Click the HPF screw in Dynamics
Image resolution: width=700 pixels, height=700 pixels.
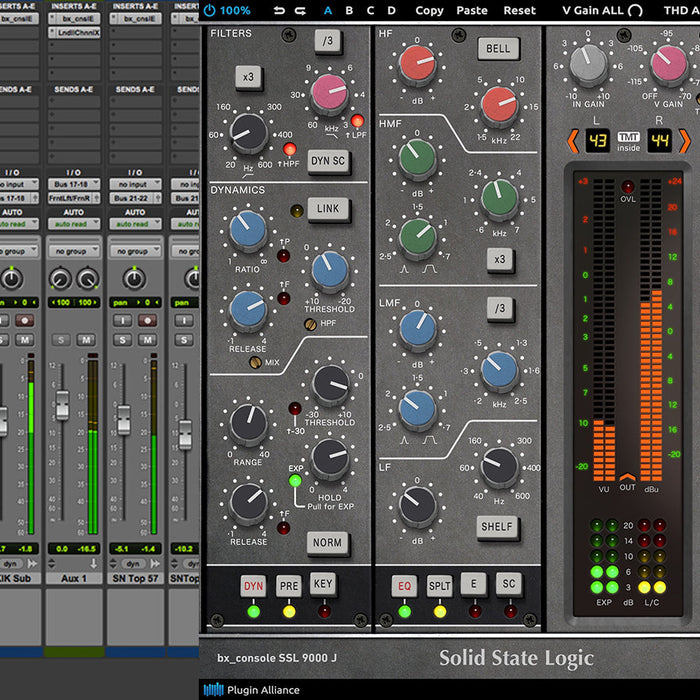click(x=310, y=324)
